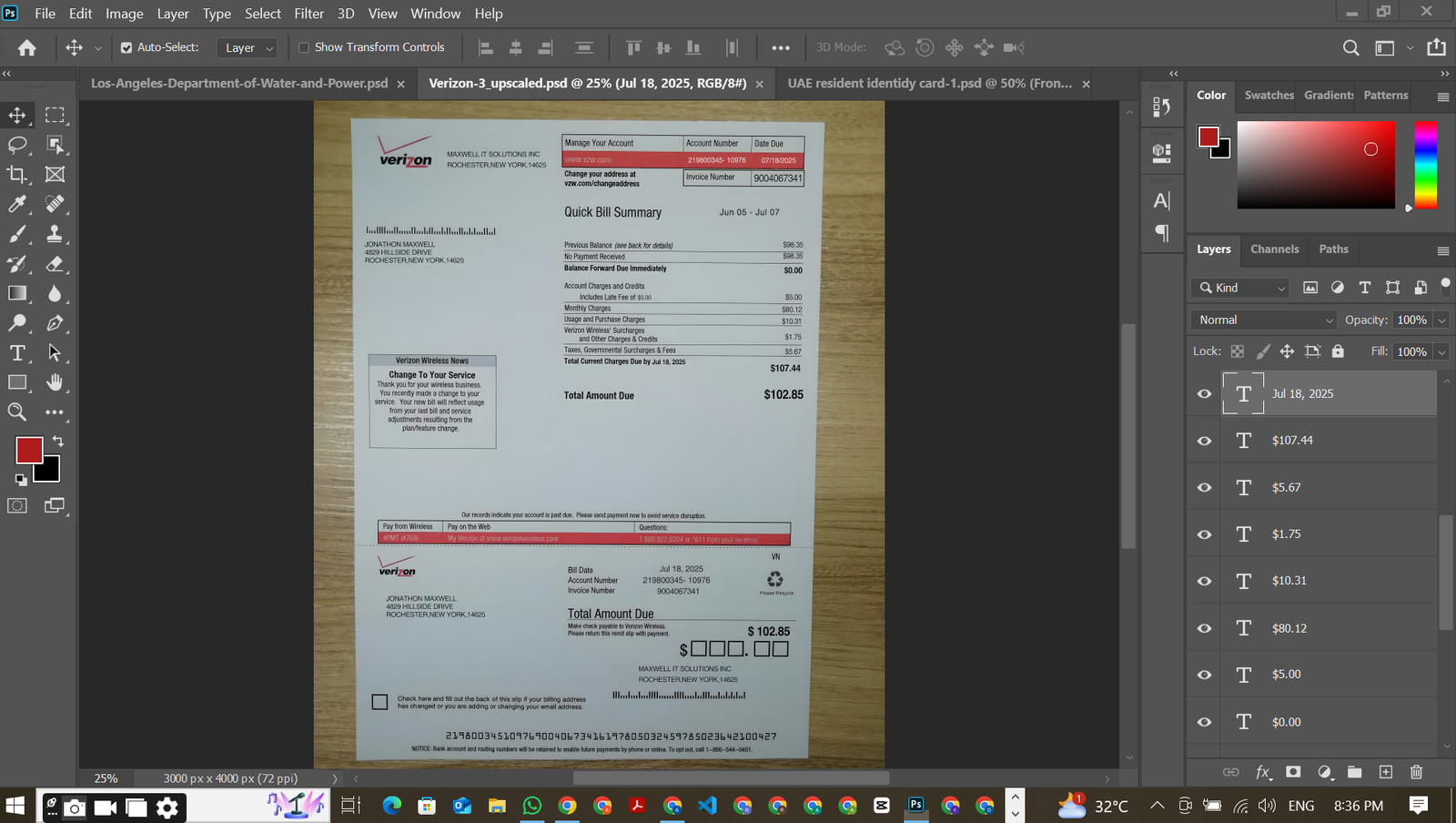The image size is (1456, 823).
Task: Select the Rectangle shape tool
Action: [x=17, y=382]
